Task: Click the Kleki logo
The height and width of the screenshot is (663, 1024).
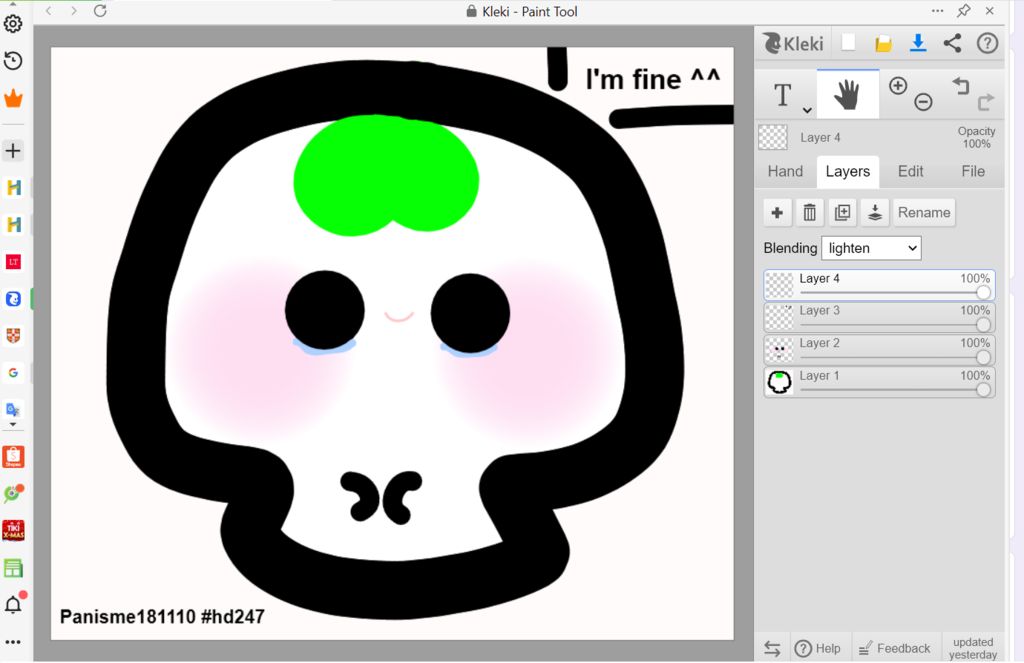Action: pos(793,43)
